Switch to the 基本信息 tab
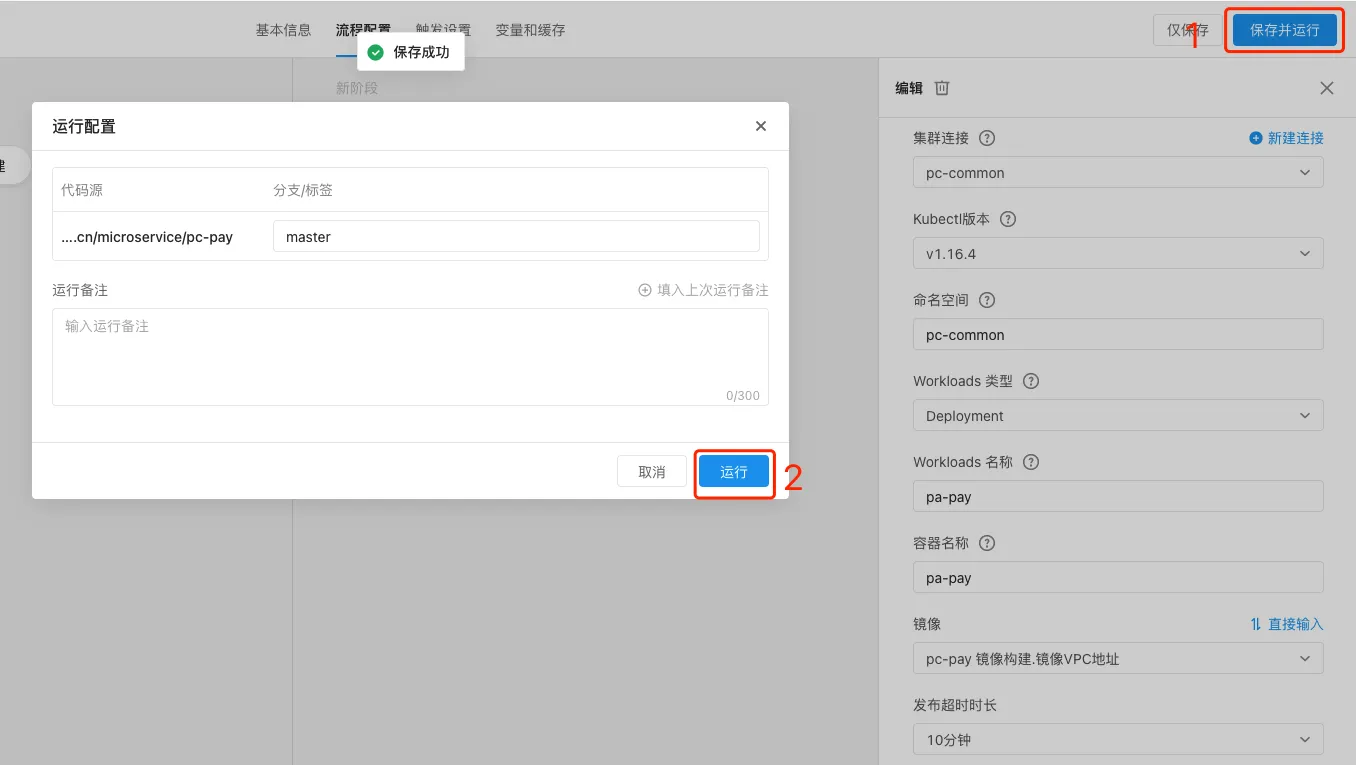 tap(284, 30)
